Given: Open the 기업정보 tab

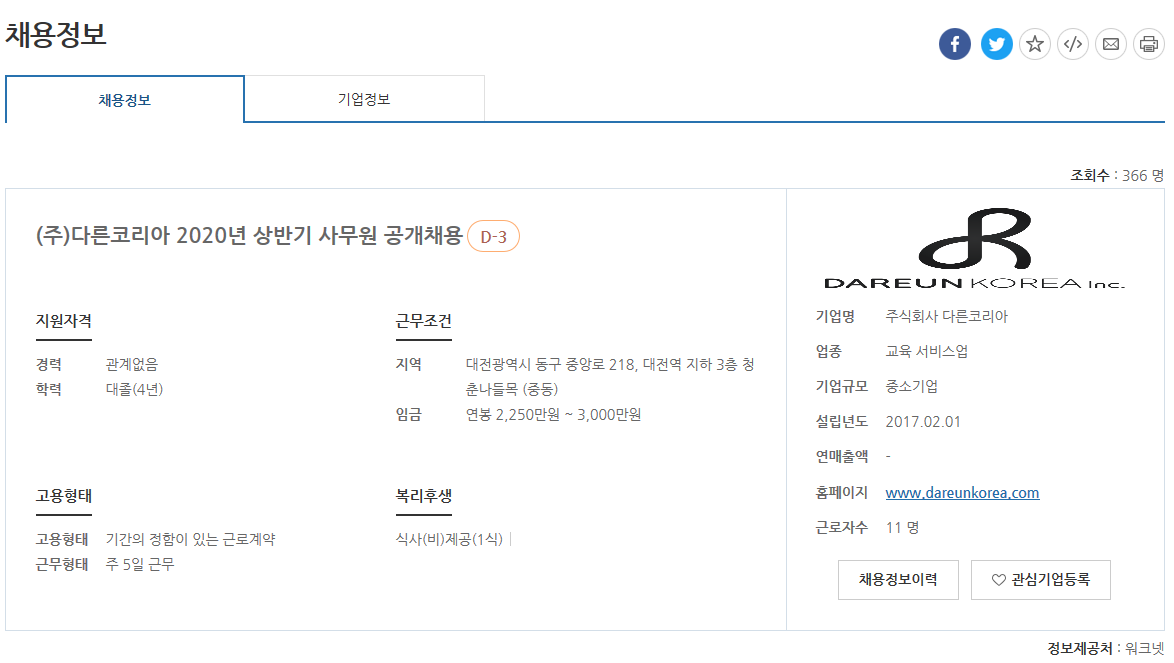Looking at the screenshot, I should click(x=364, y=99).
